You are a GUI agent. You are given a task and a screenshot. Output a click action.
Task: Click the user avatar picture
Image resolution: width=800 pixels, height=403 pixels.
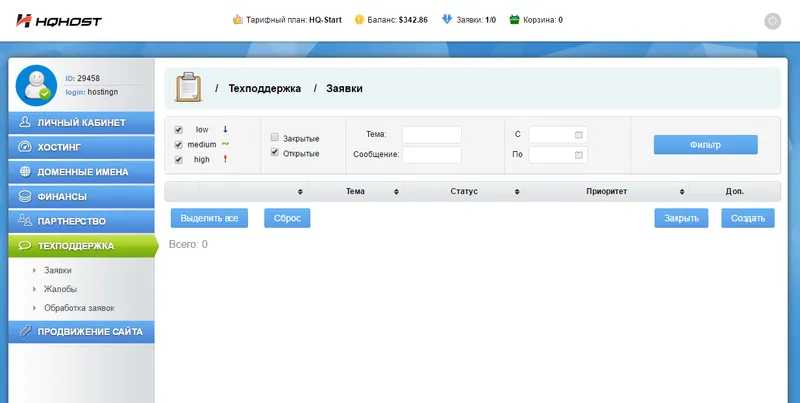point(36,85)
